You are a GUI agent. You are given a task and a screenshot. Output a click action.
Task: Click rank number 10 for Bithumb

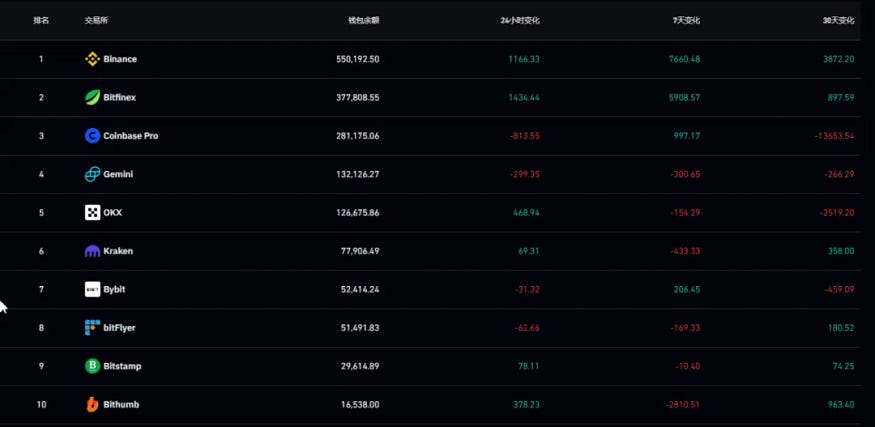[41, 405]
